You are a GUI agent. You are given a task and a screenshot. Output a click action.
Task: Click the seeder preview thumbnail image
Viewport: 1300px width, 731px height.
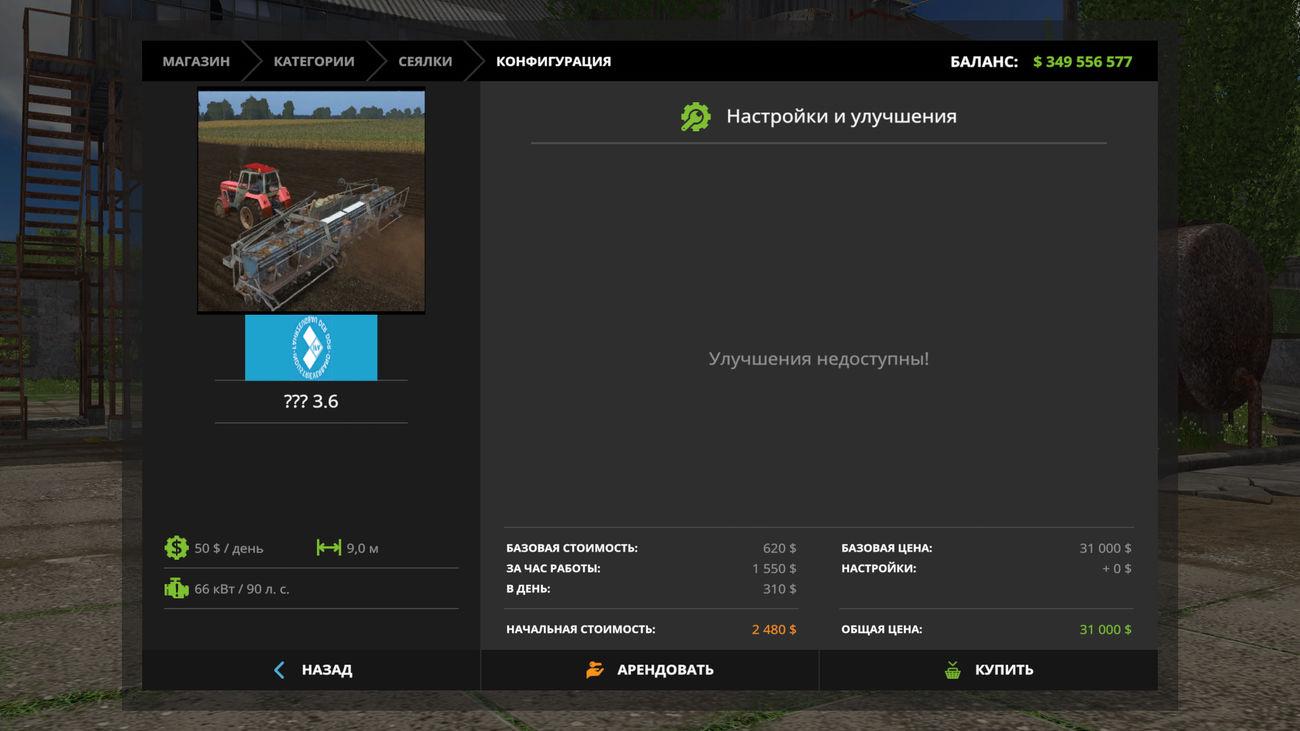click(x=311, y=201)
